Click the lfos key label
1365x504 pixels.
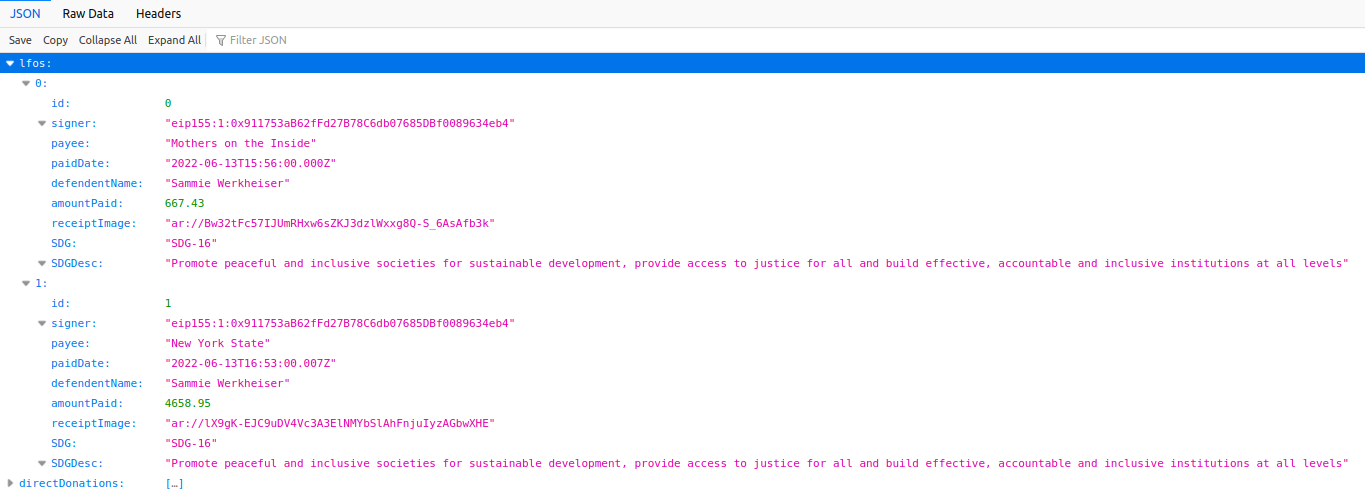[x=35, y=63]
